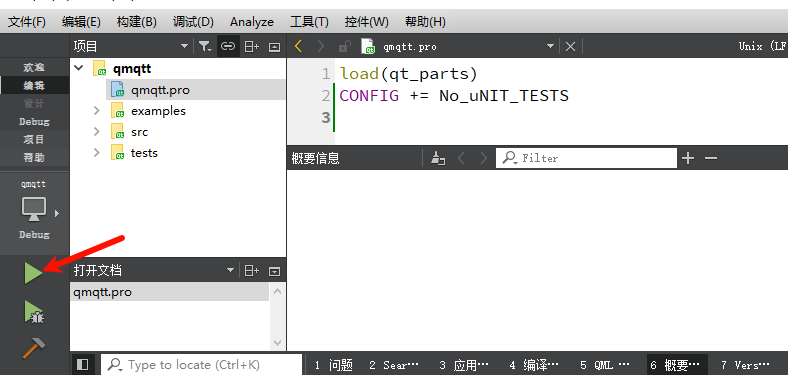Build the project with hammer icon
The height and width of the screenshot is (375, 788).
point(34,348)
